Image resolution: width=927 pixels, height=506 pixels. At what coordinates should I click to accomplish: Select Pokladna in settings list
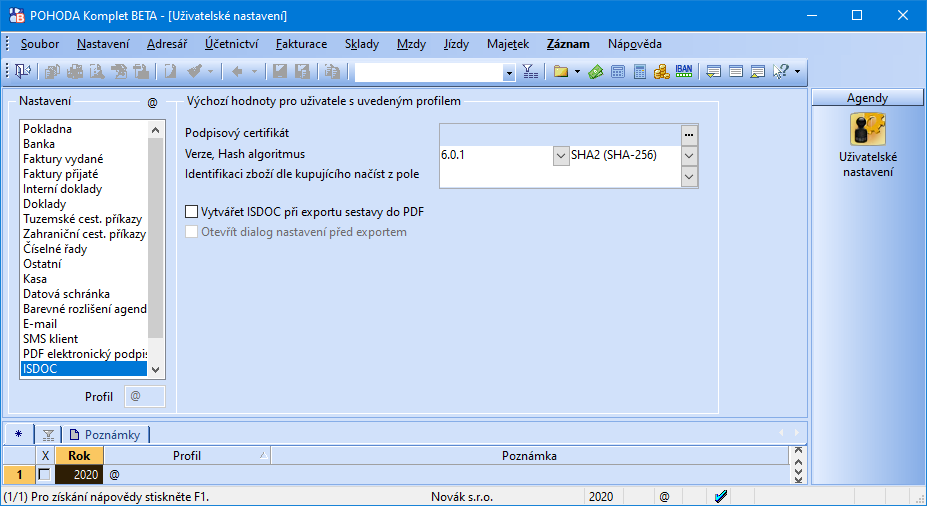coord(84,129)
